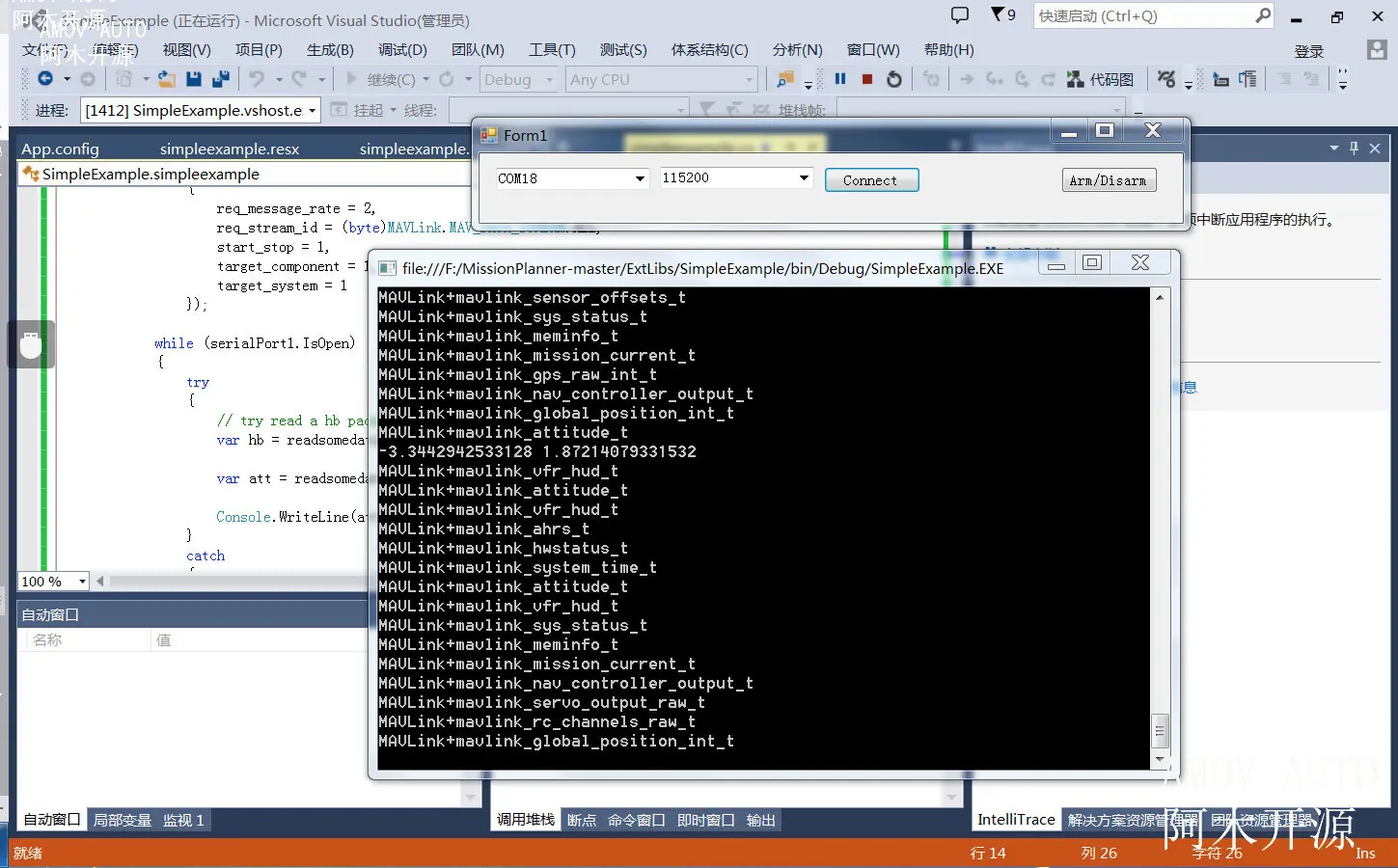The width and height of the screenshot is (1398, 868).
Task: Click the Step Over icon
Action: point(1022,79)
